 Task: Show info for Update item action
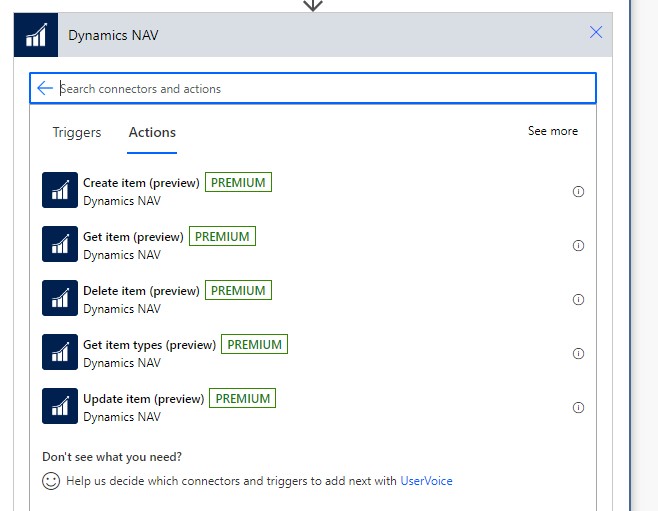(578, 407)
